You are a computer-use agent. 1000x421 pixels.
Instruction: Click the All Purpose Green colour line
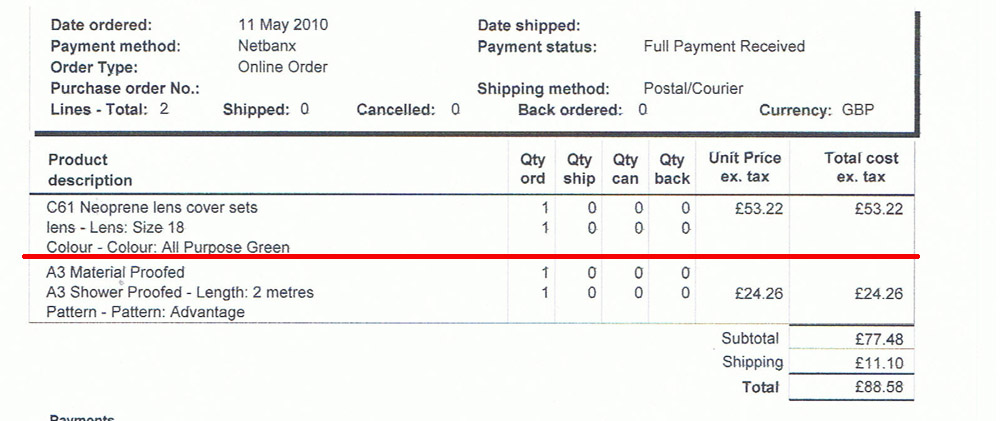(x=168, y=247)
